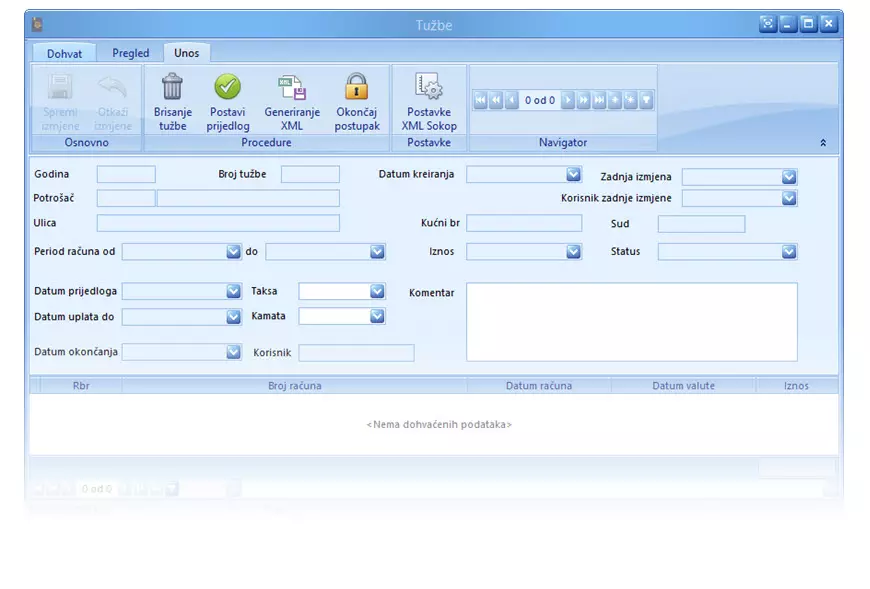Go to next record in Navigator
This screenshot has height=589, width=870.
[568, 100]
